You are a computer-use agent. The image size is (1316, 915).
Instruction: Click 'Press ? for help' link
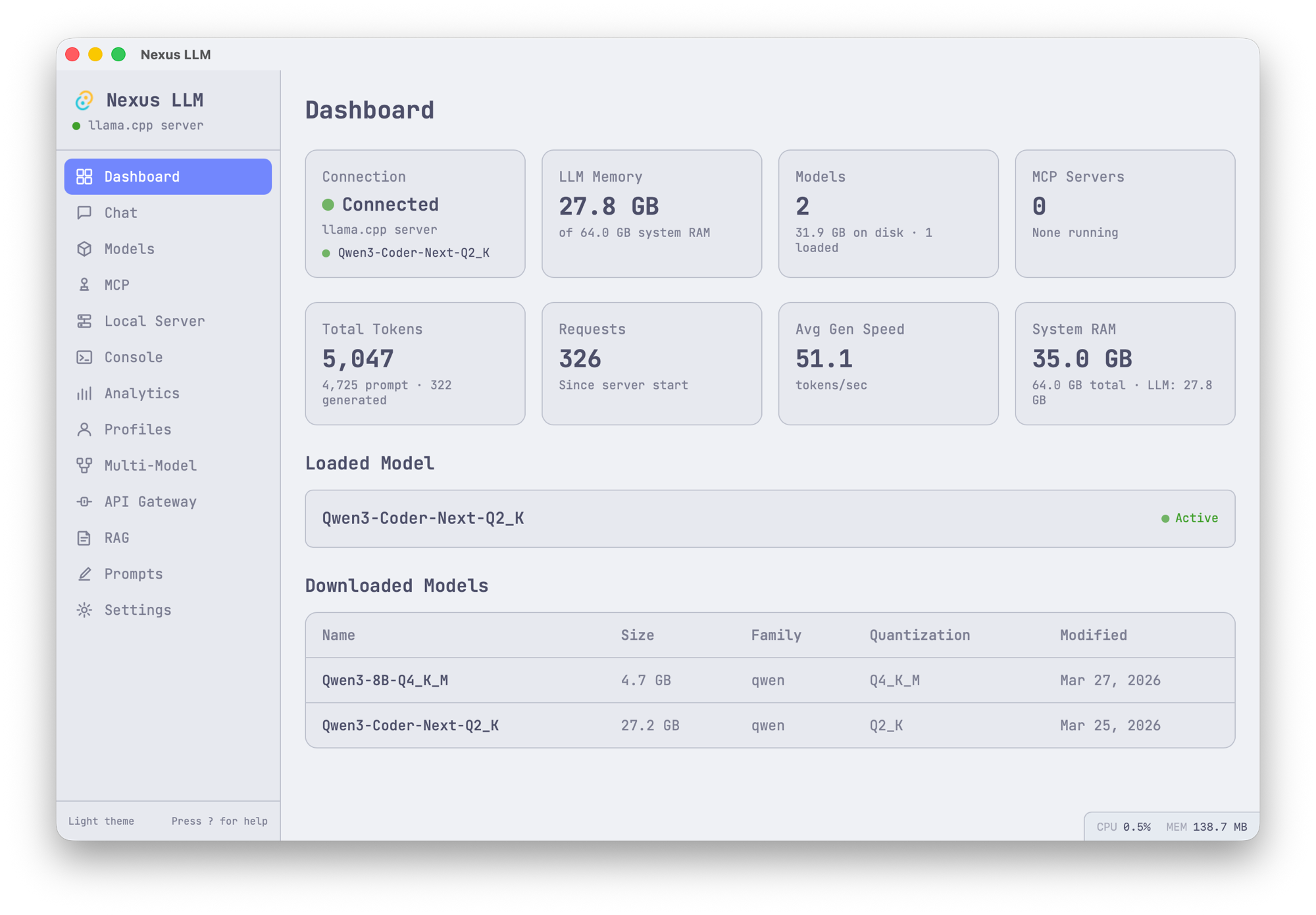[x=219, y=821]
